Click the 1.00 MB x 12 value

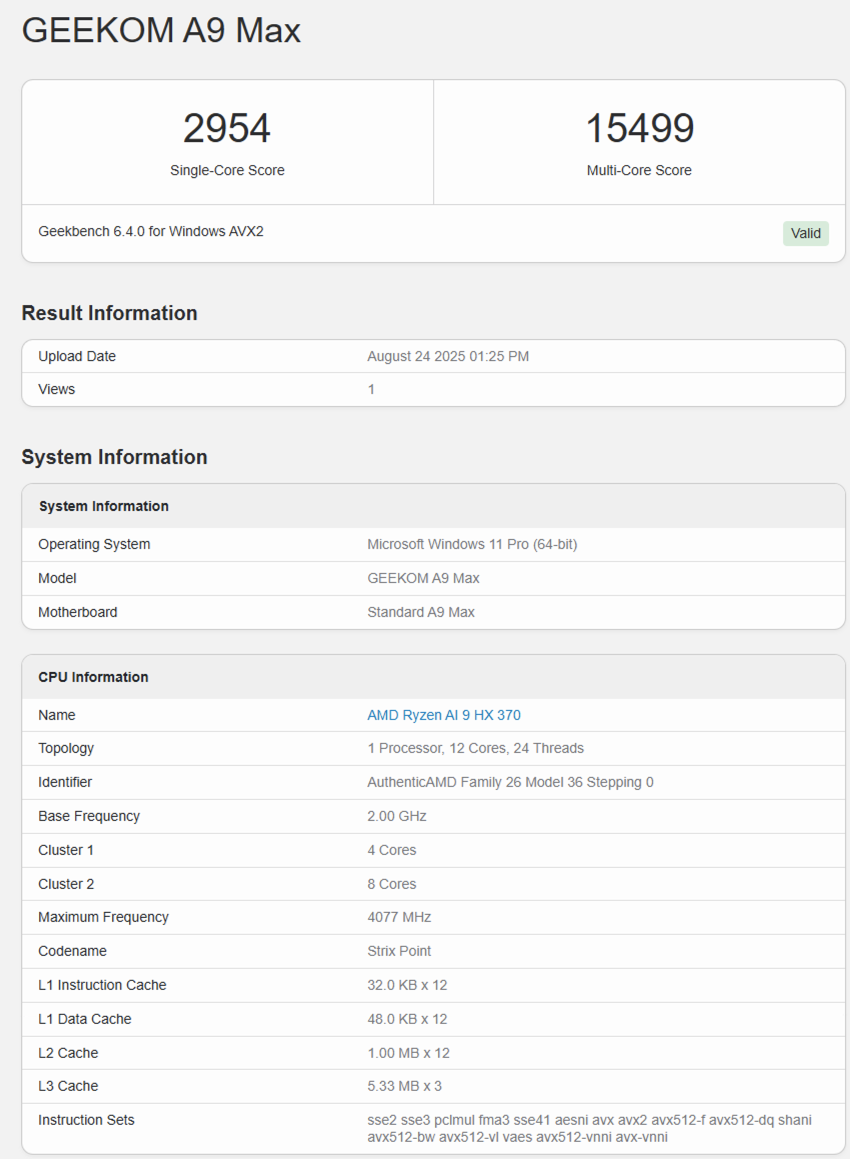click(x=408, y=1053)
